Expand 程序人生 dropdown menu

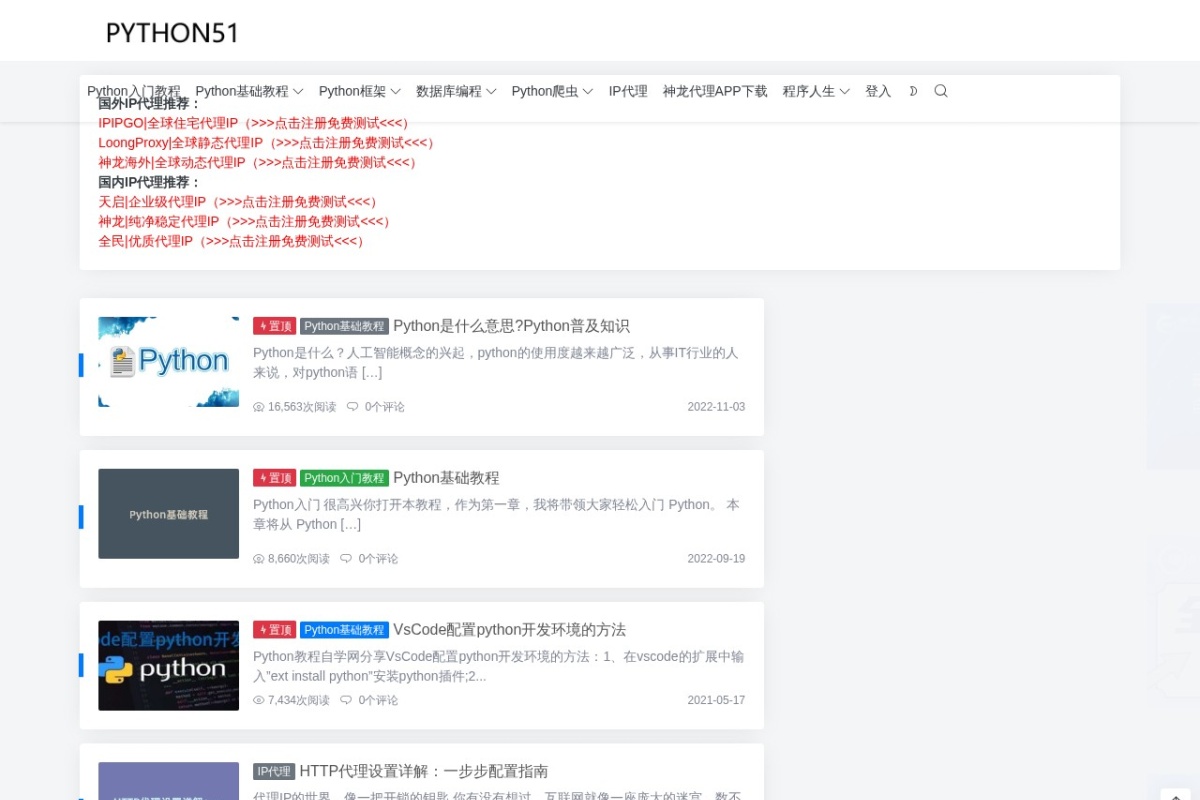tap(816, 91)
